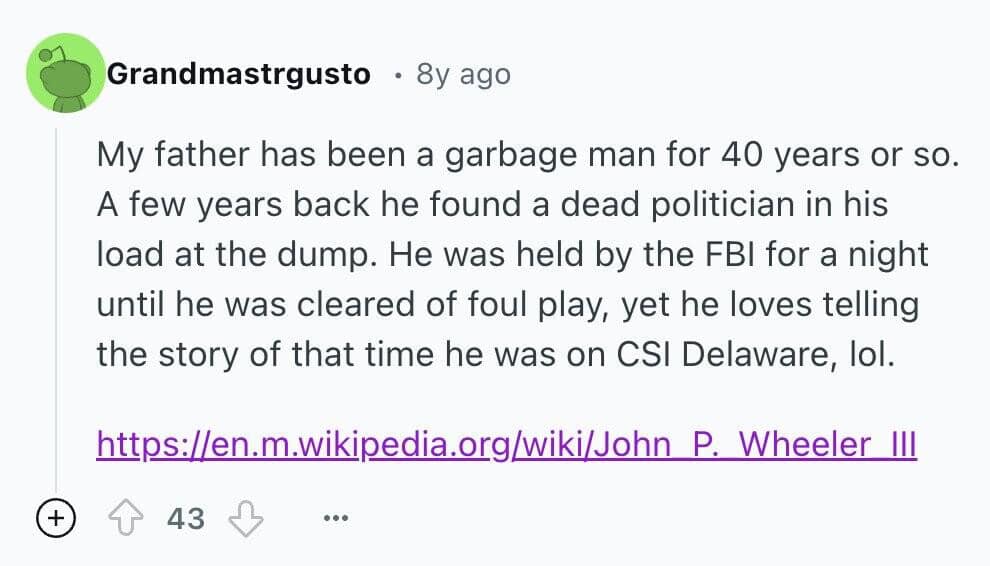Click the dot separator before the timestamp

(x=398, y=75)
